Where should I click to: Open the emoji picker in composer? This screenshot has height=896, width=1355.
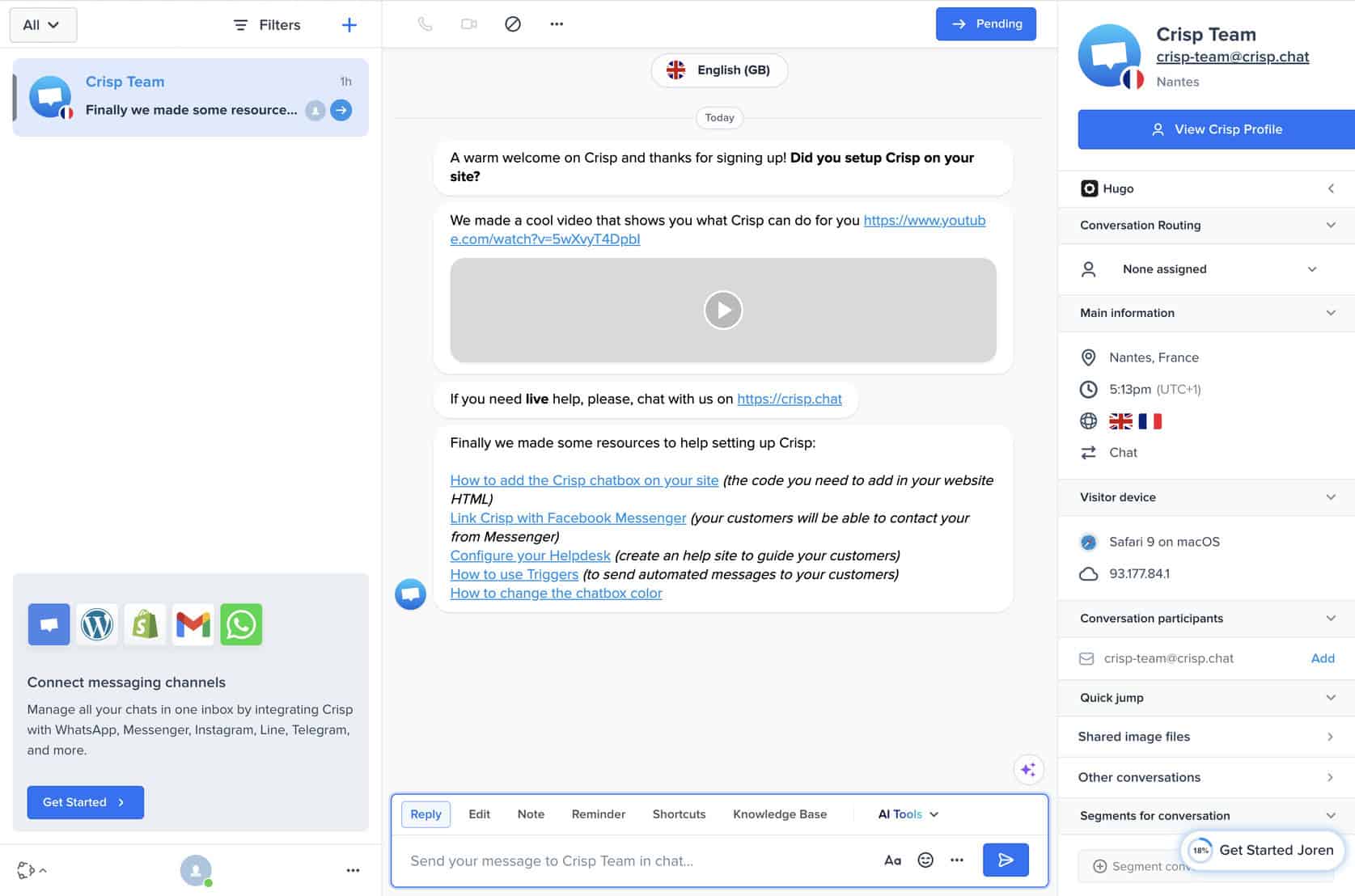click(x=925, y=860)
